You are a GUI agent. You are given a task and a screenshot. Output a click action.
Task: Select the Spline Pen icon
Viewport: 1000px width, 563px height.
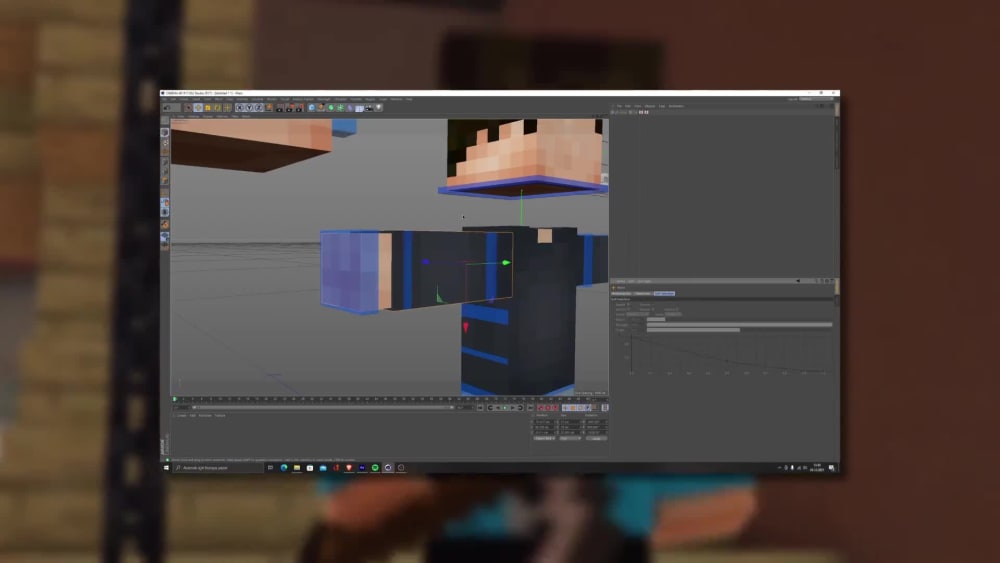321,108
